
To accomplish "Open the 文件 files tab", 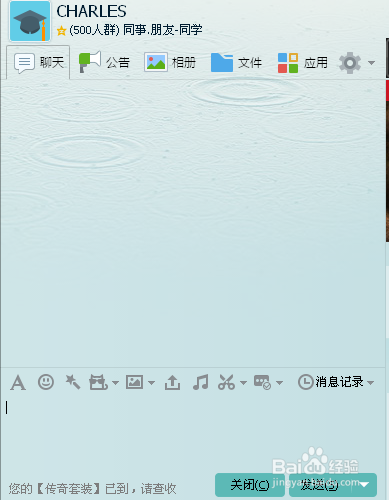I will (x=236, y=62).
